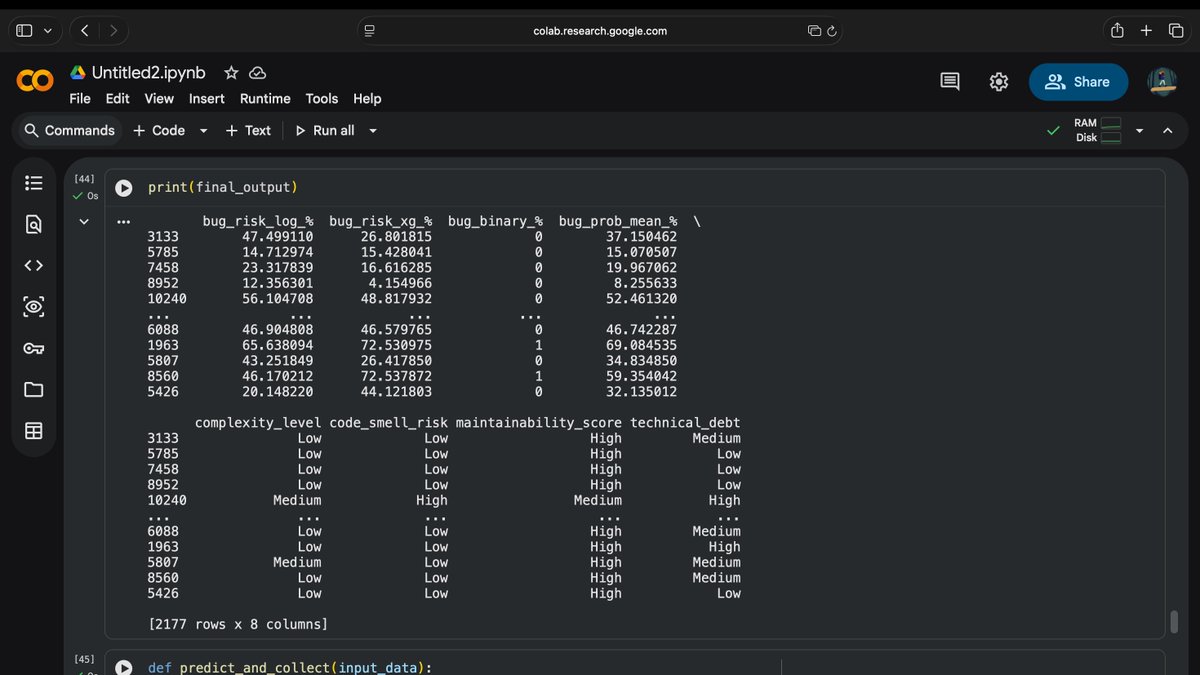Viewport: 1200px width, 675px height.
Task: Go forward in Safari
Action: 113,31
